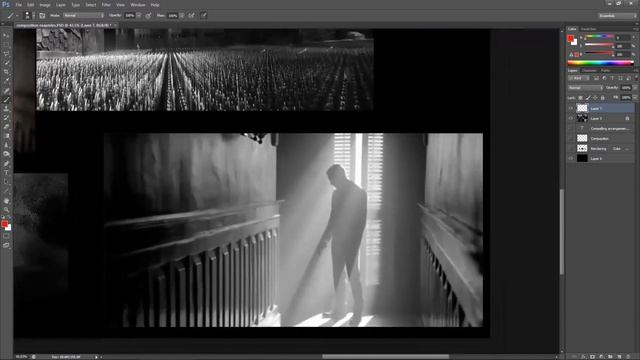Select the Eraser tool
The width and height of the screenshot is (640, 360).
6,127
